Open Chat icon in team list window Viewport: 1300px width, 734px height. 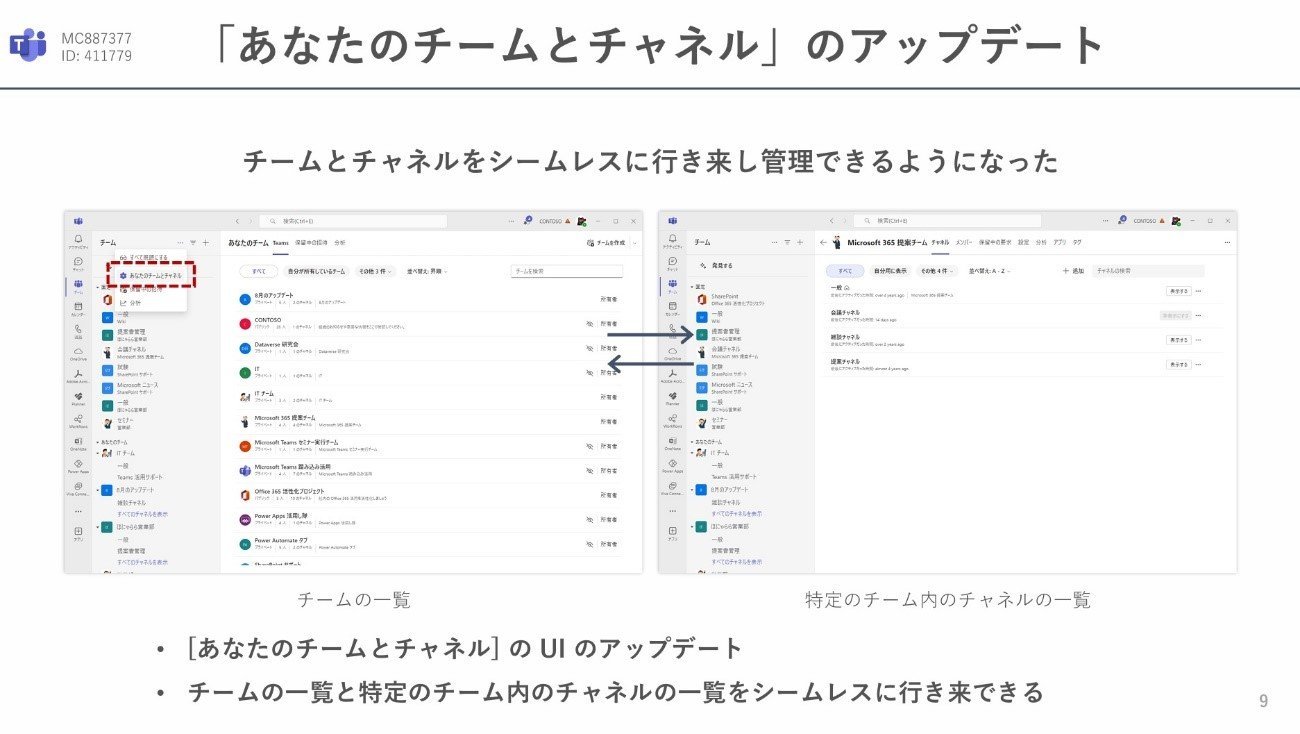[x=77, y=264]
